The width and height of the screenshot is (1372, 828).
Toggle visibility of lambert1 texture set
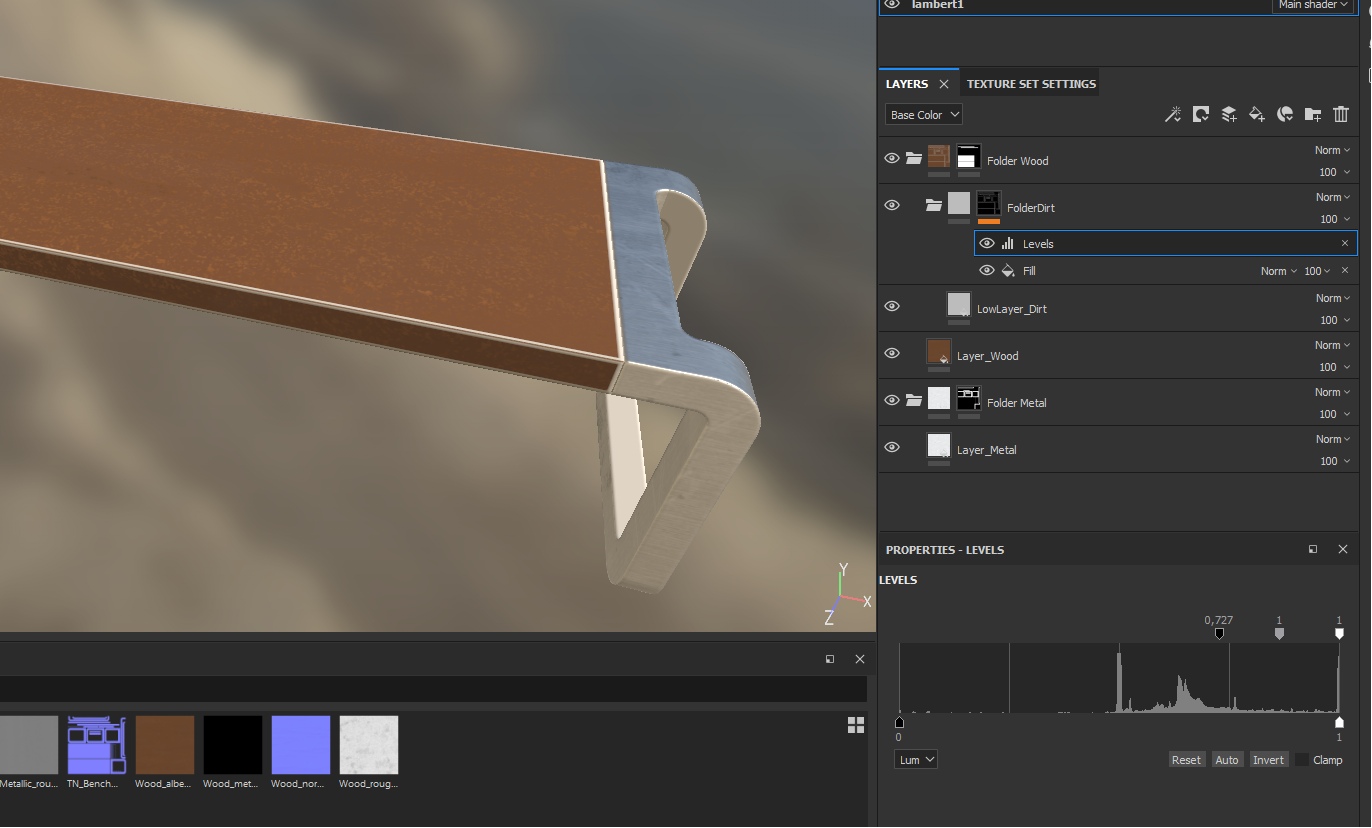tap(892, 5)
